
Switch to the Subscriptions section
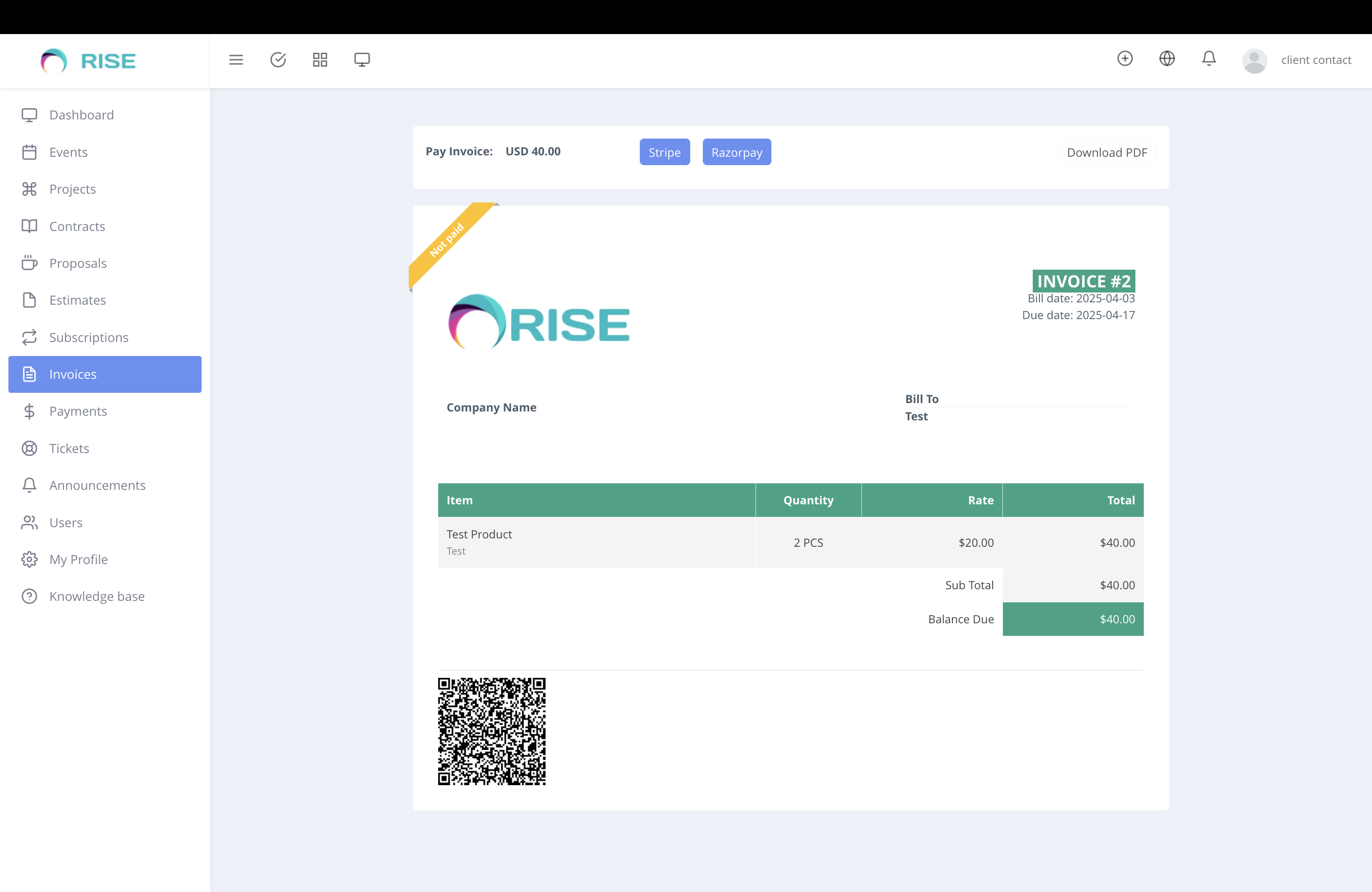89,337
